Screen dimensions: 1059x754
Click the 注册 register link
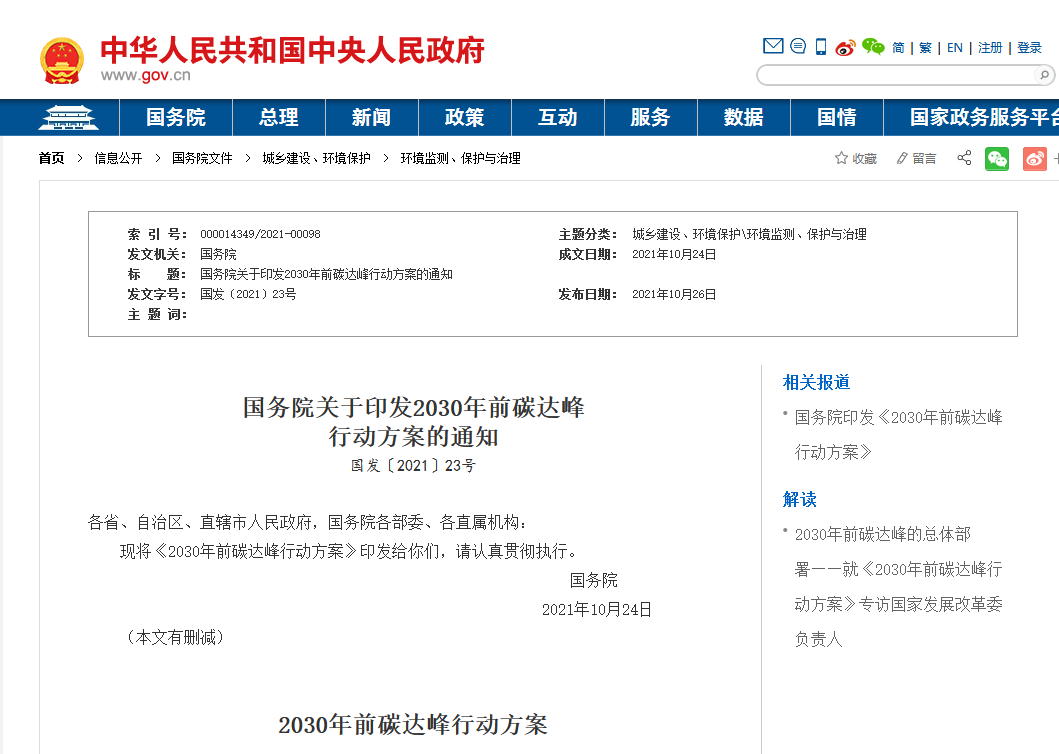coord(990,47)
